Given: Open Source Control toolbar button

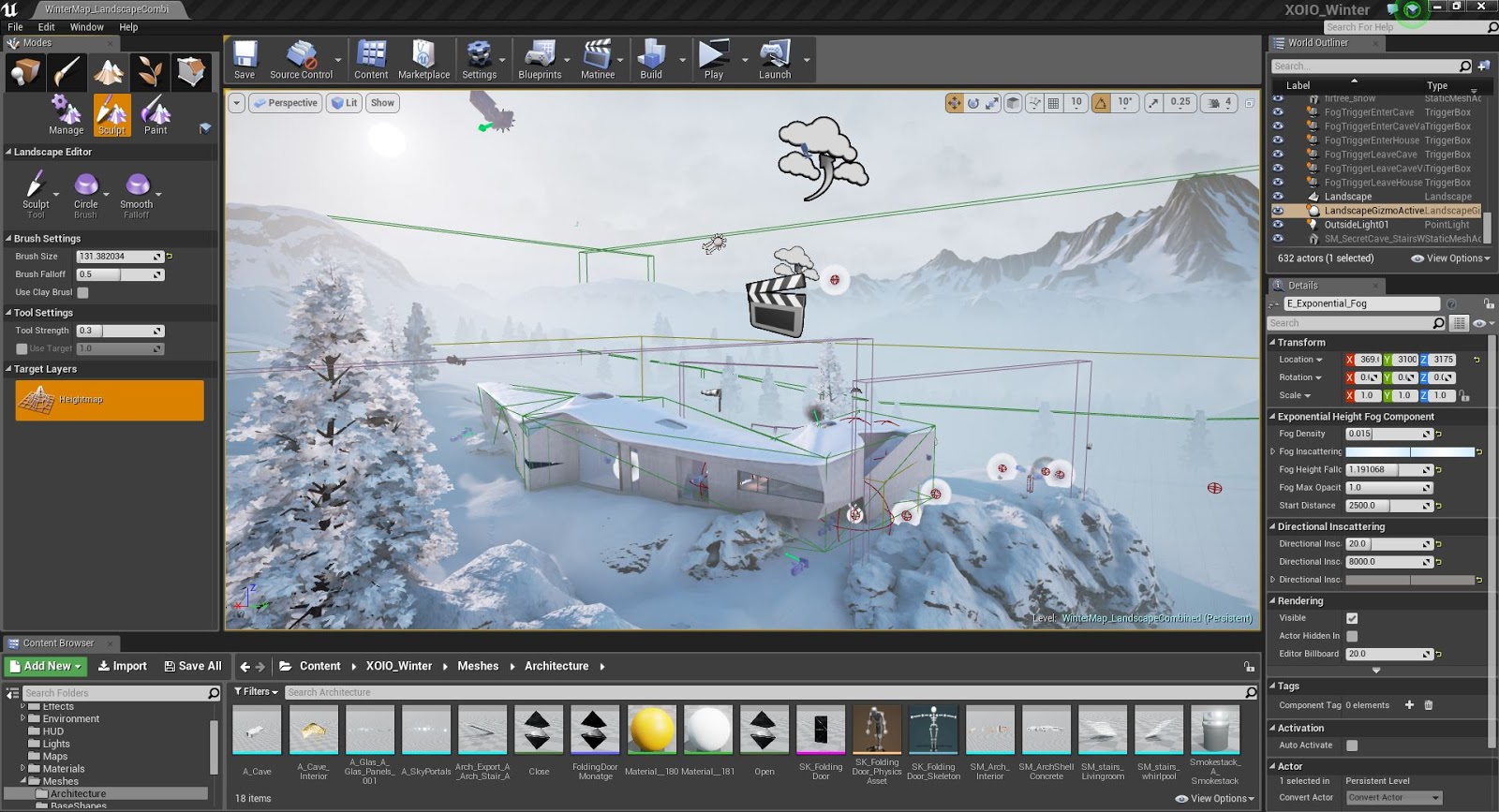Looking at the screenshot, I should click(301, 60).
